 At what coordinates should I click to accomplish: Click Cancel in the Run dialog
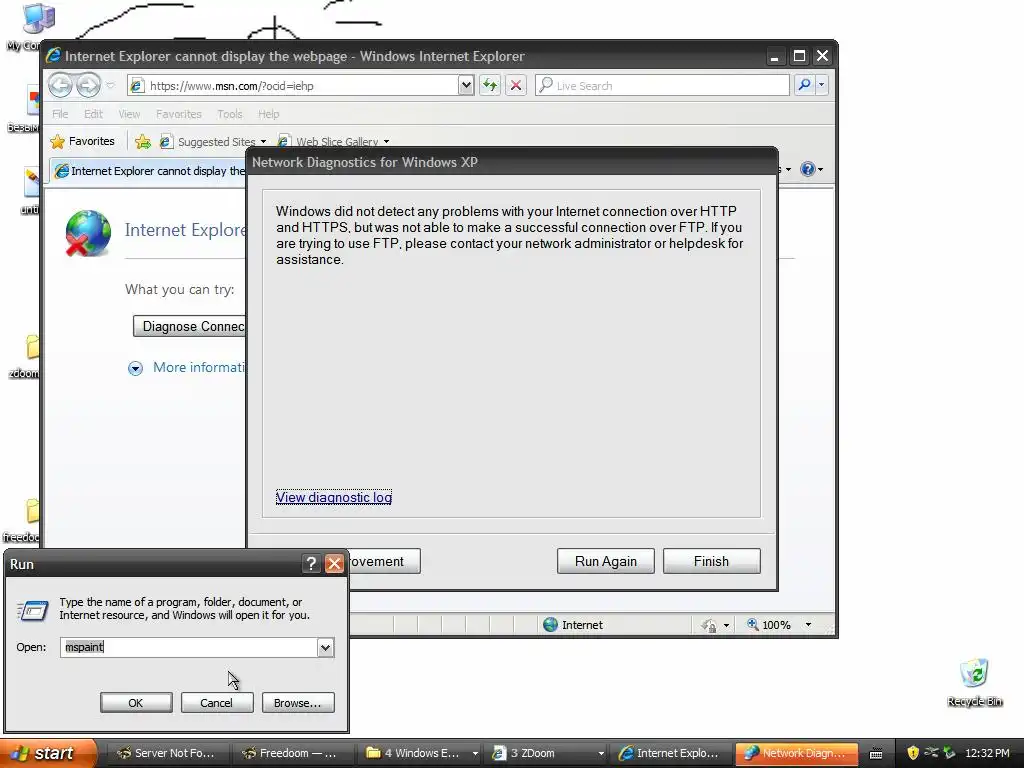tap(216, 703)
